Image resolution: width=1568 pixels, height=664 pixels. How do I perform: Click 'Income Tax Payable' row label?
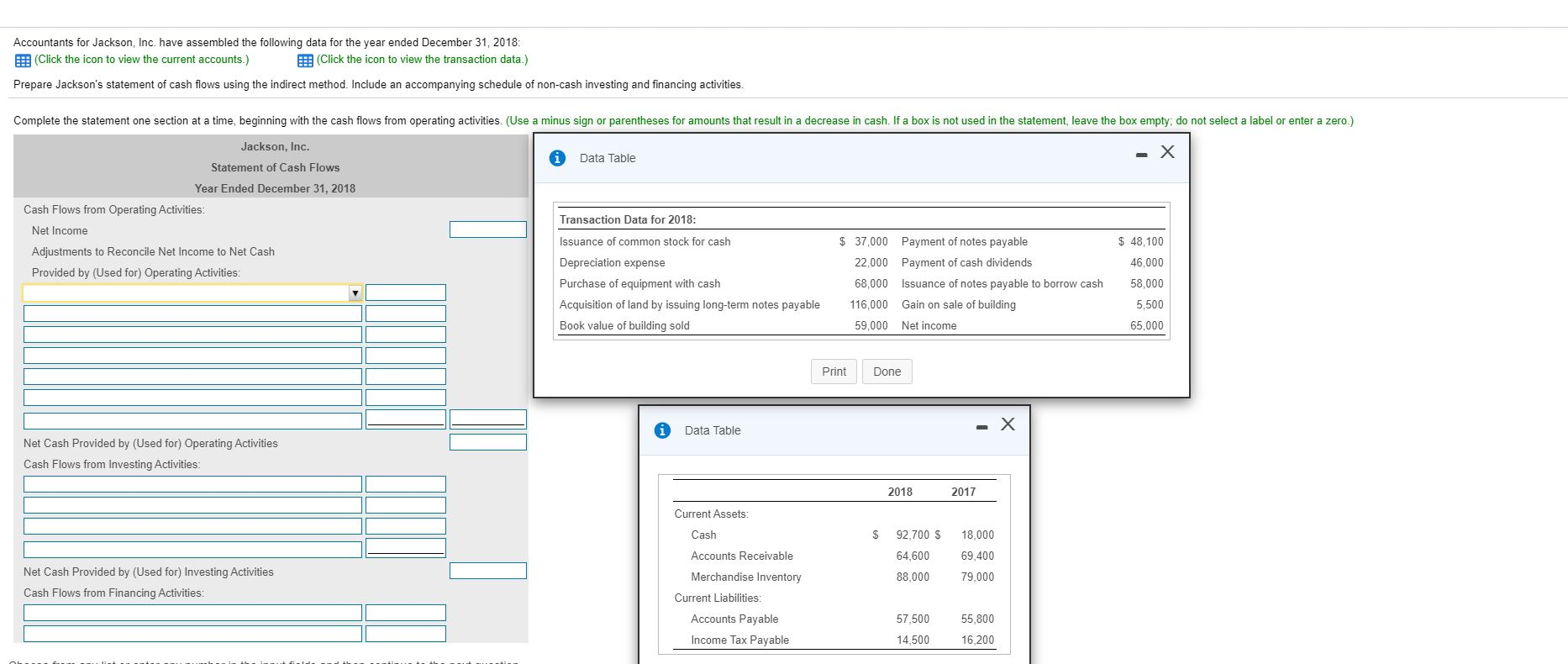(740, 640)
